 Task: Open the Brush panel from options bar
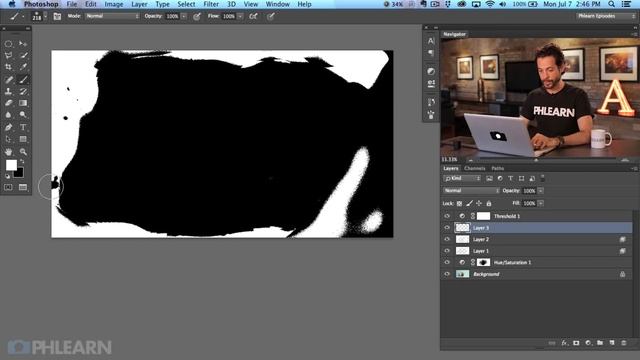tap(57, 16)
